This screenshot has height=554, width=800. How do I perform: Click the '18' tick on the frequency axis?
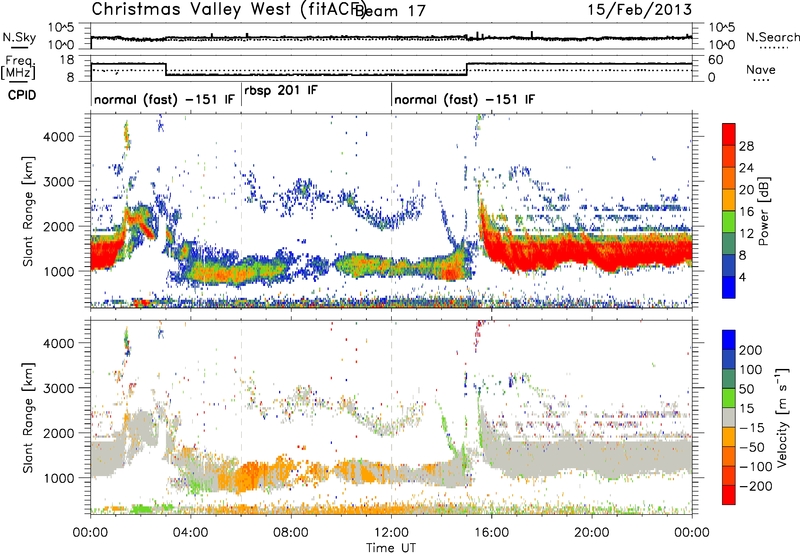click(x=66, y=60)
